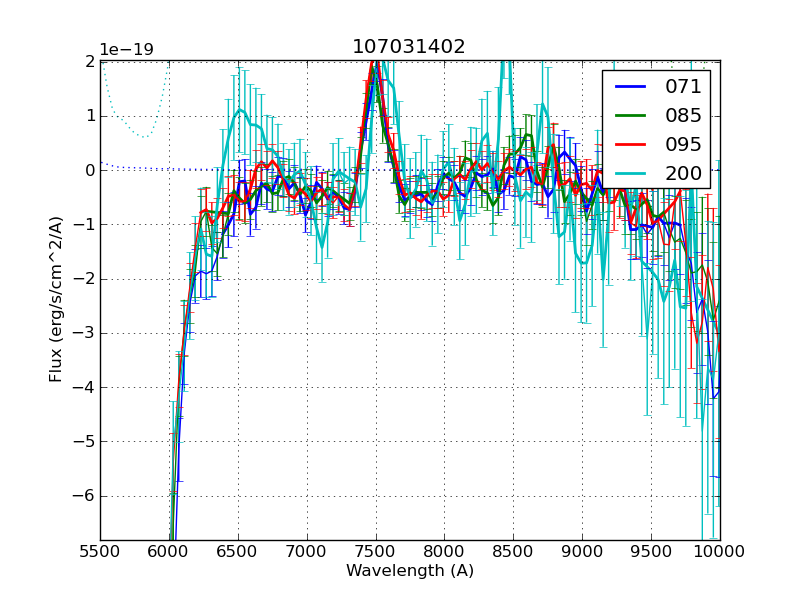Click the cyan line sample in legend
This screenshot has width=800, height=600.
pyautogui.click(x=630, y=173)
